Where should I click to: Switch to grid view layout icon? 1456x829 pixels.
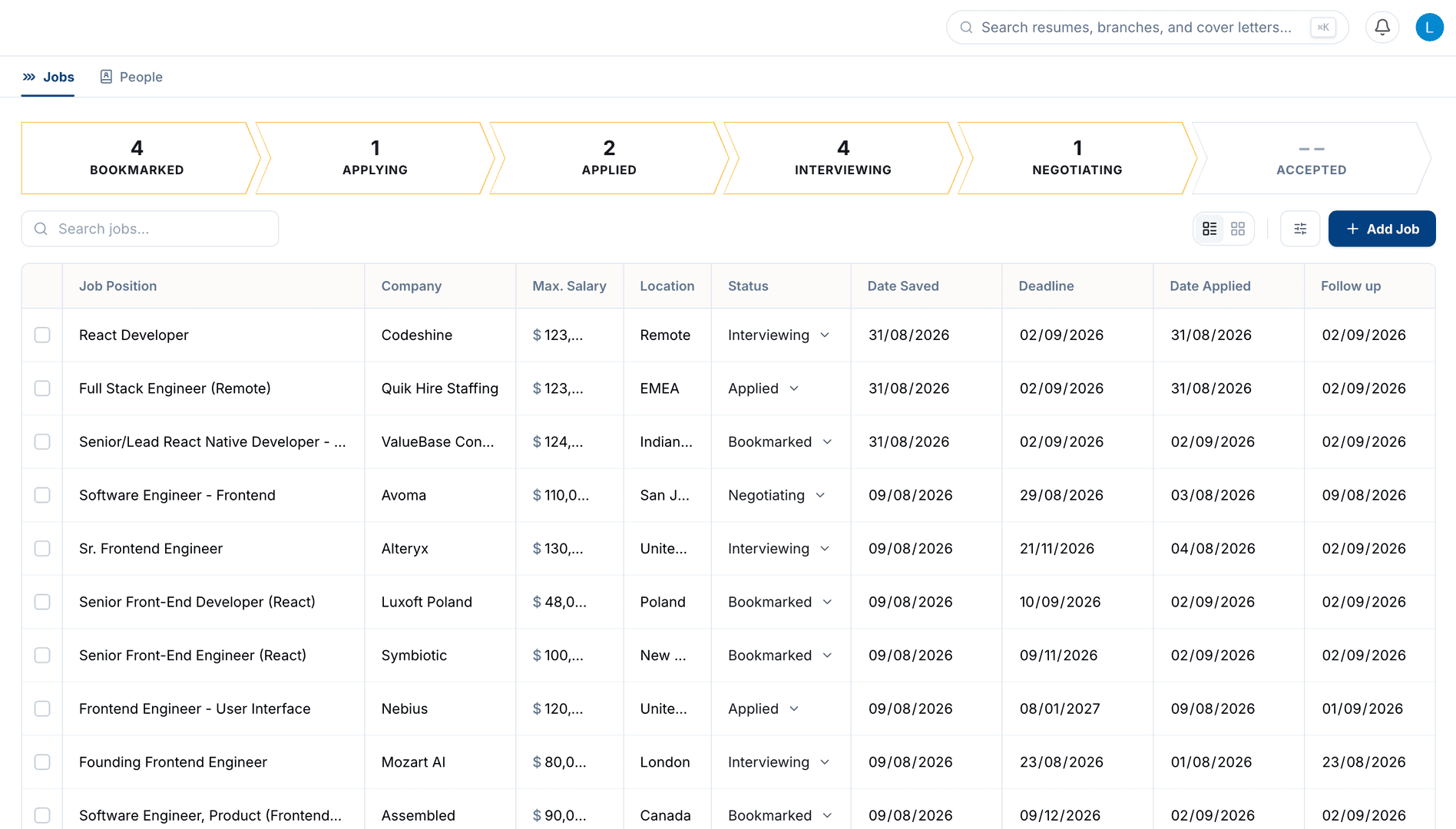click(1238, 229)
